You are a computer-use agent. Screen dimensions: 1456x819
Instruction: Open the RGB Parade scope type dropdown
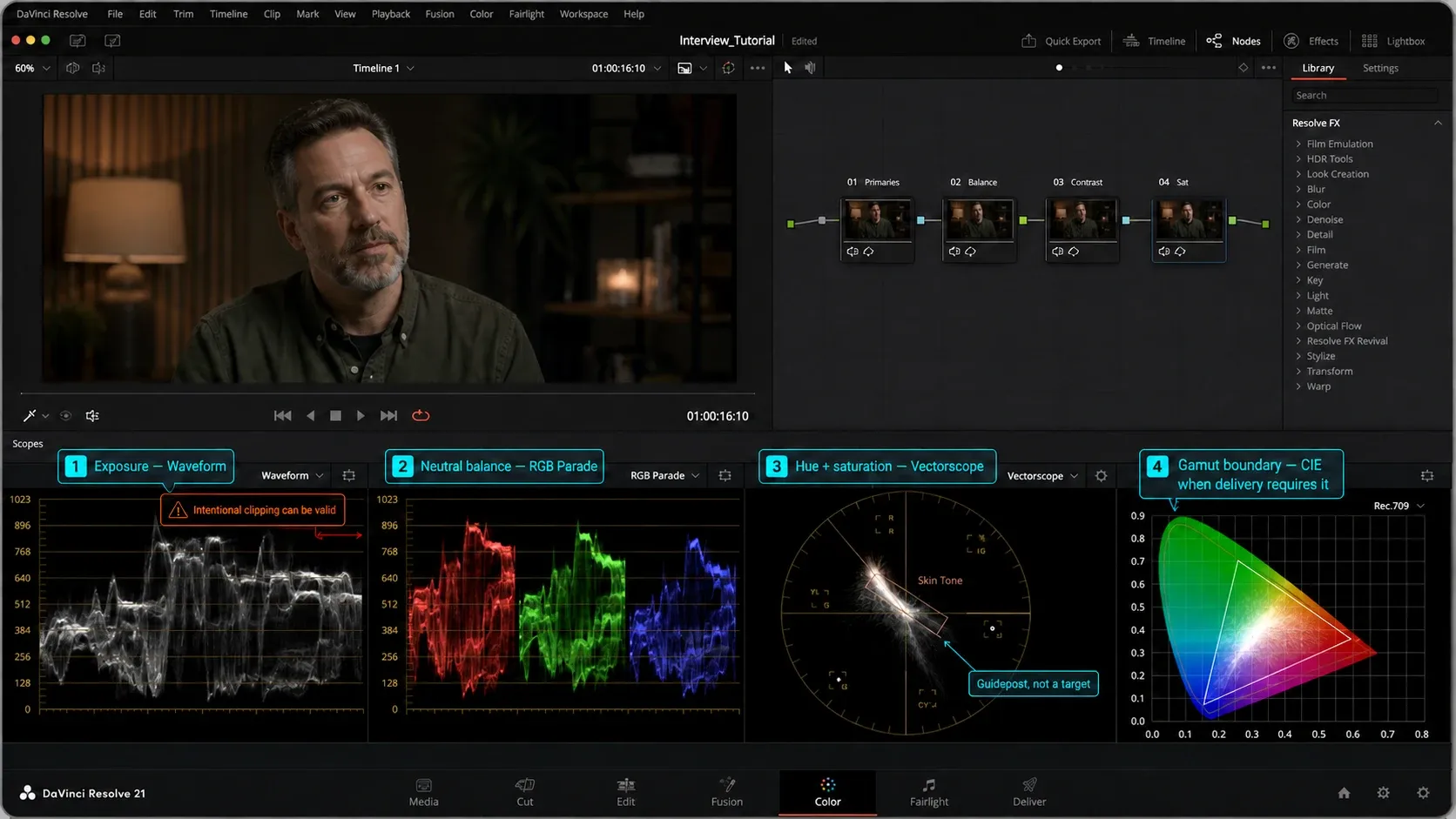click(x=664, y=475)
